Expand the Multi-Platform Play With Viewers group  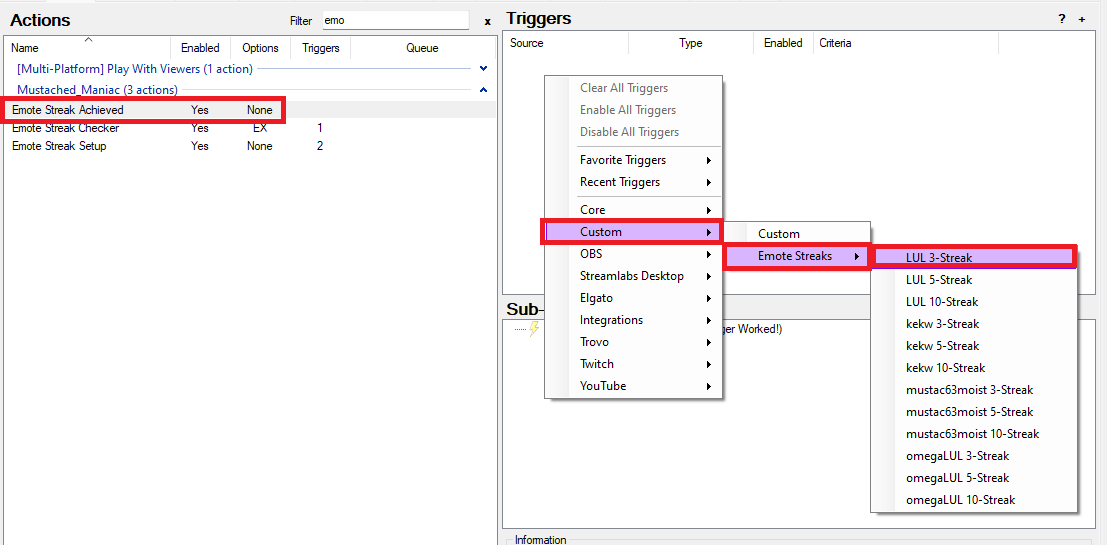click(x=484, y=68)
